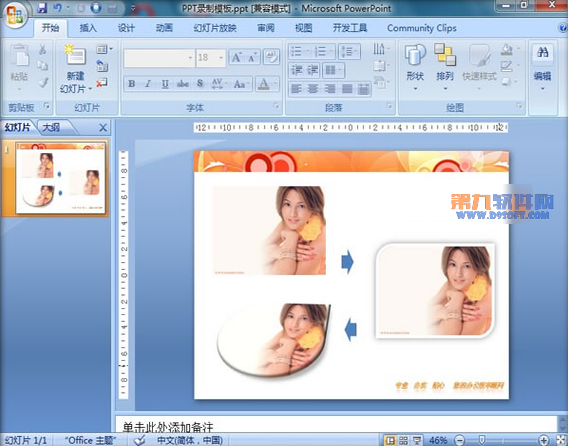Switch to the Outline pane tab
The width and height of the screenshot is (568, 446).
click(x=51, y=128)
